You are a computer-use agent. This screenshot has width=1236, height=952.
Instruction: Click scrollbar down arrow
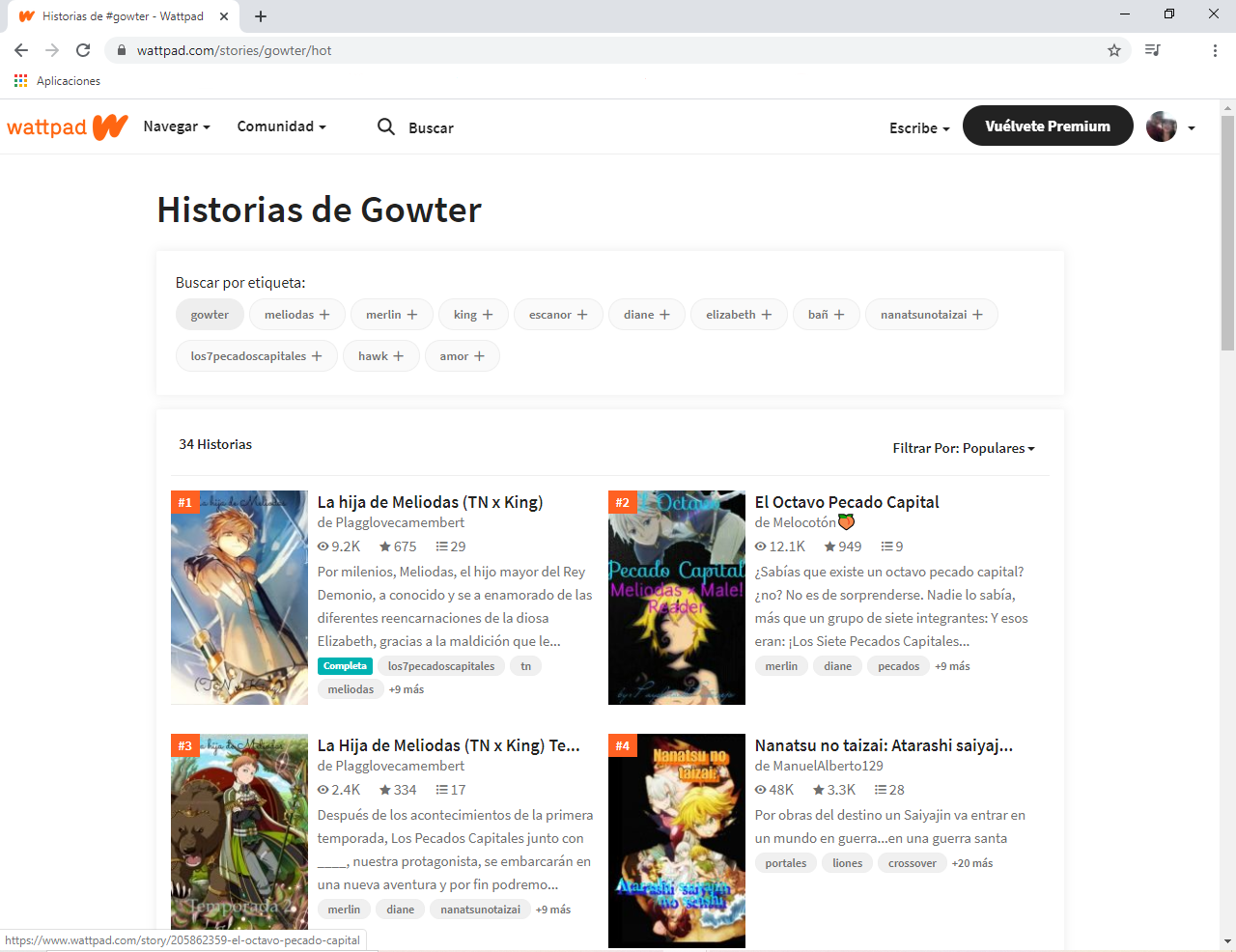tap(1227, 940)
